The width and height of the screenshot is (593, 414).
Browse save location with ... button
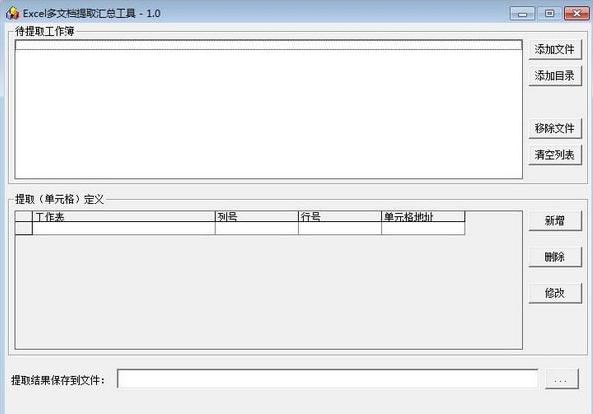click(x=562, y=378)
